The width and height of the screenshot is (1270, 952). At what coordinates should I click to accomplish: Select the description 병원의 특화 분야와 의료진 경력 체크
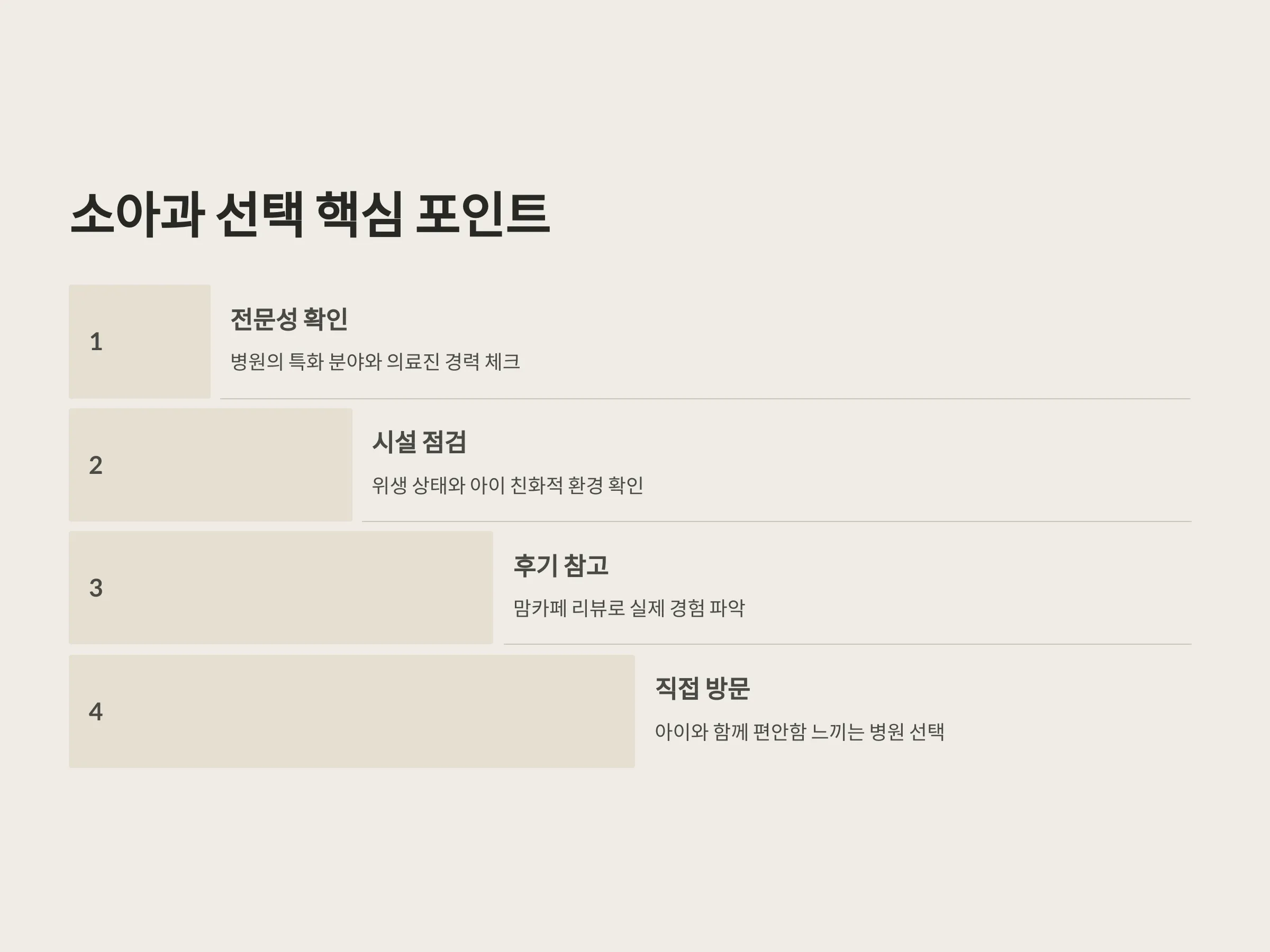(375, 362)
